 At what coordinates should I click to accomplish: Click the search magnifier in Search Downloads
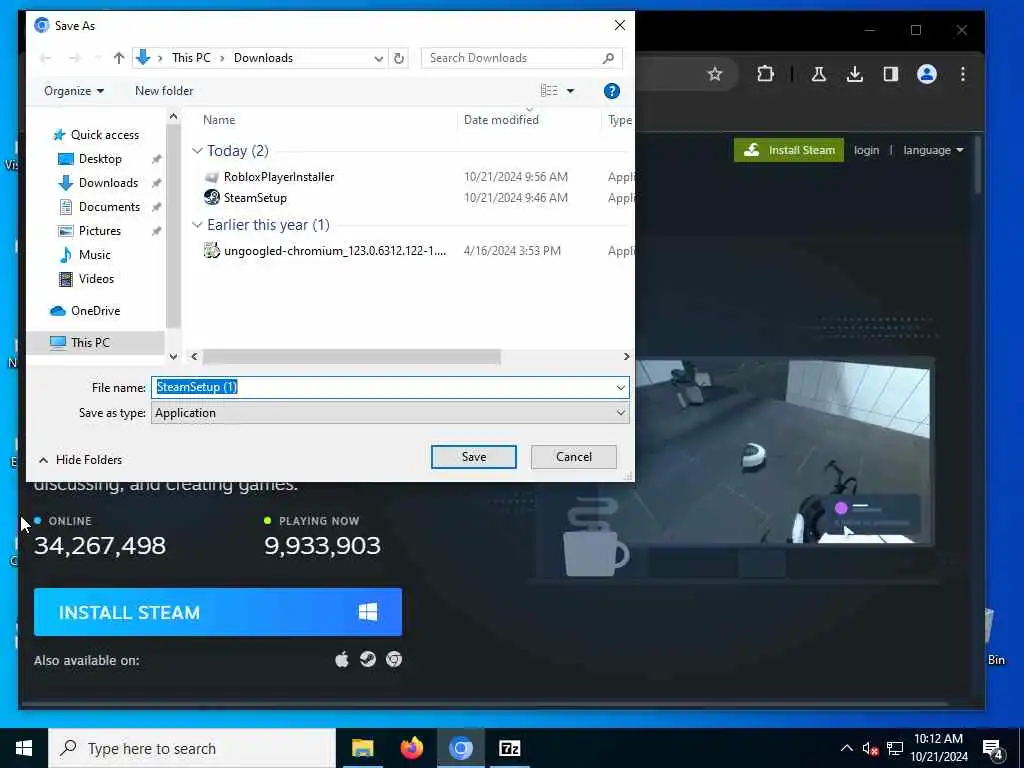click(x=608, y=58)
